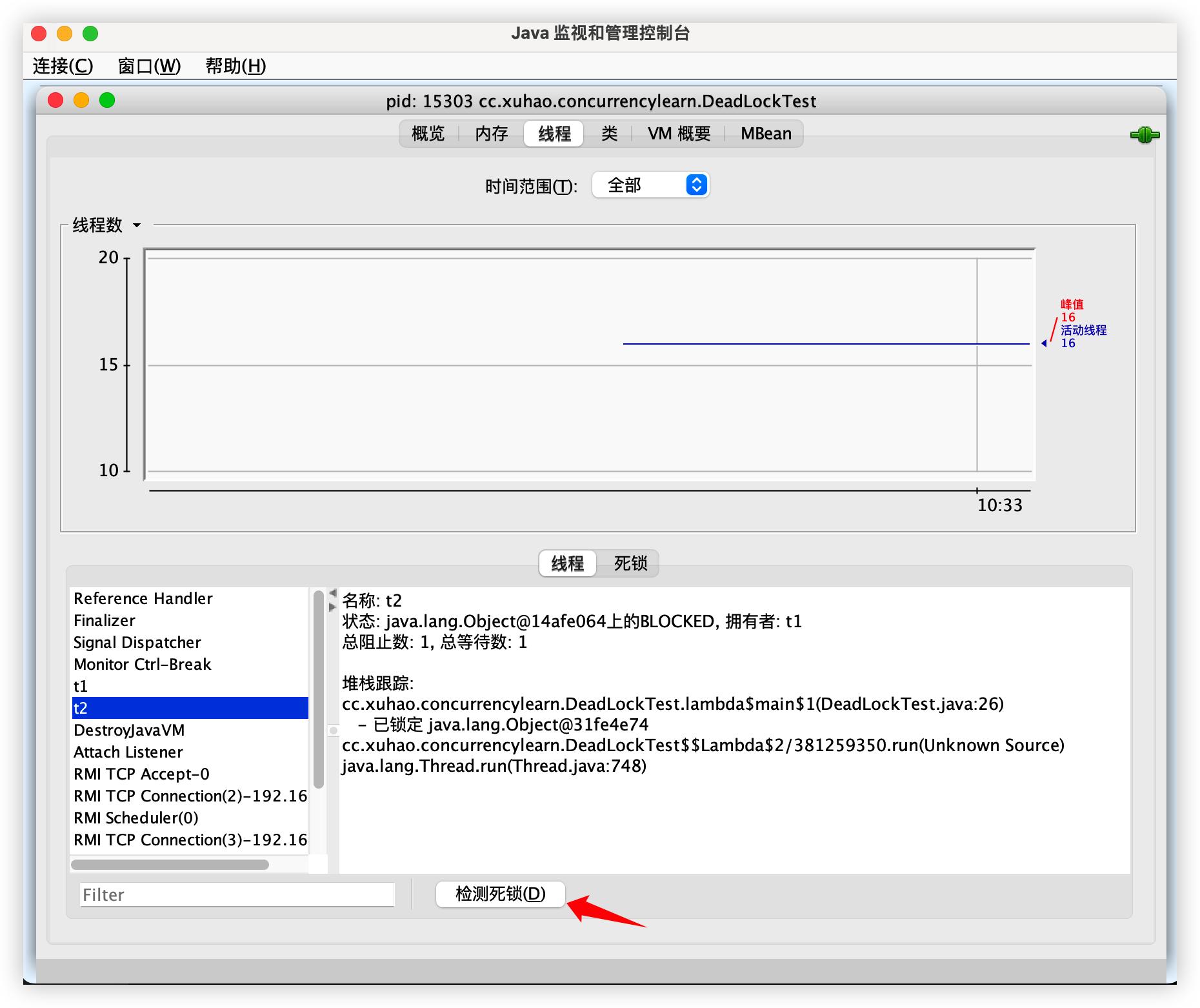
Task: Click the 10:33 time axis label
Action: click(1000, 505)
